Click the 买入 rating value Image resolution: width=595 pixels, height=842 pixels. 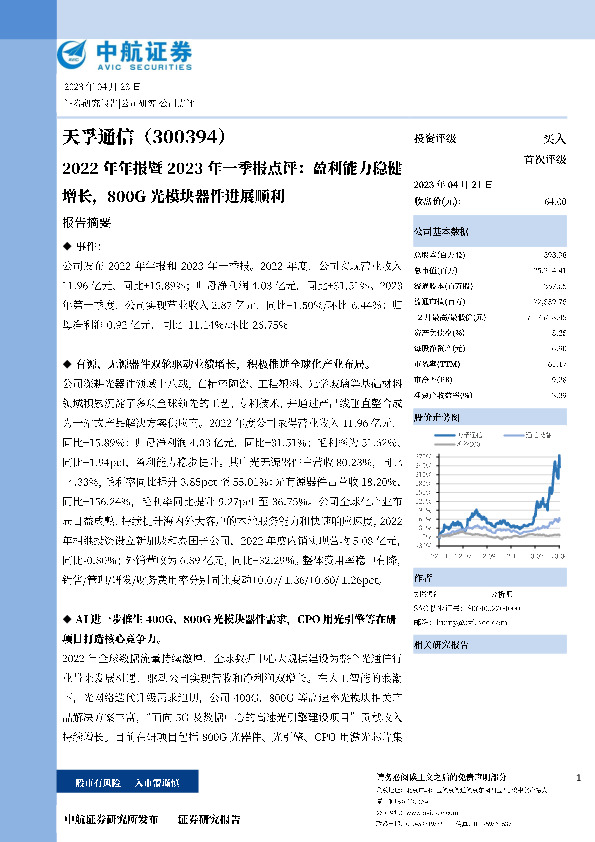coord(554,139)
